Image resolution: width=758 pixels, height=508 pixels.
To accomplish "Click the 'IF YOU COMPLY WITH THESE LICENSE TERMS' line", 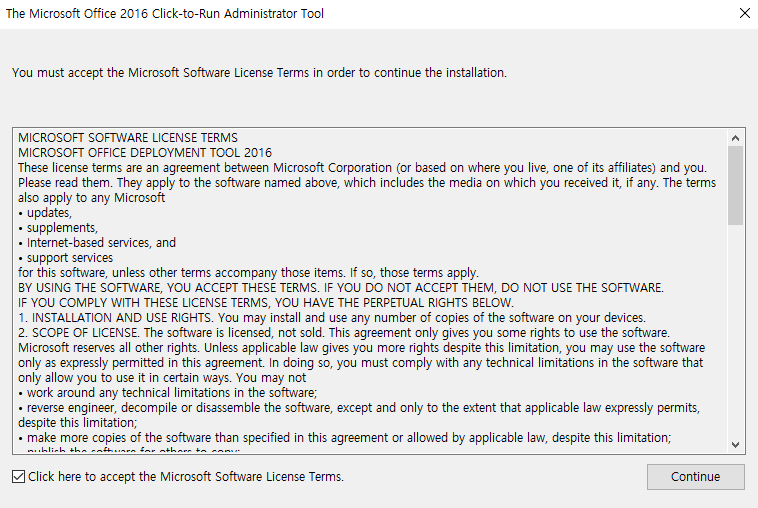I will 266,303.
